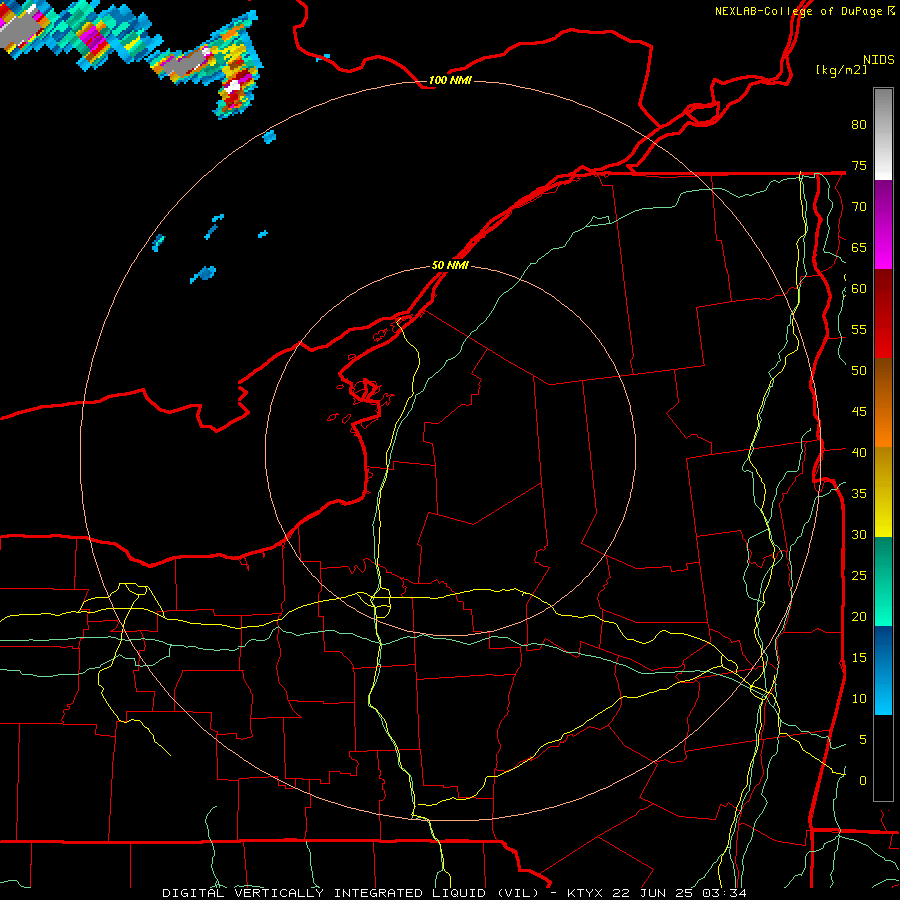Click the yellow segment of color scale
This screenshot has width=900, height=900.
coord(883,492)
